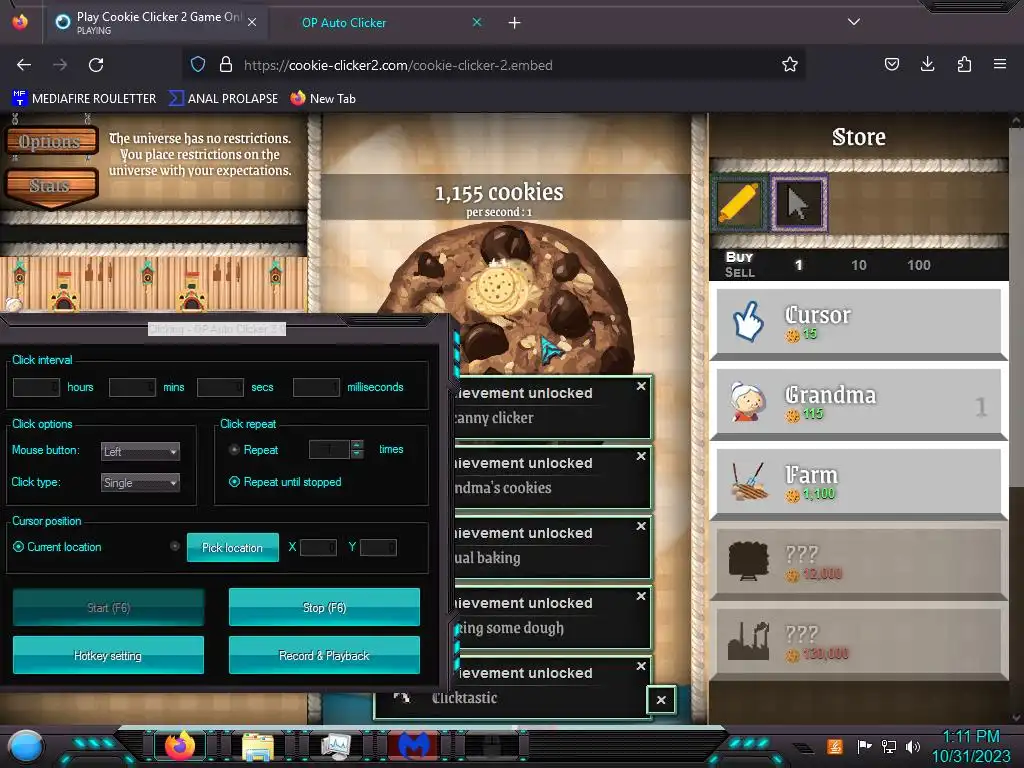This screenshot has height=768, width=1024.
Task: Dismiss the 'some dough' achievement notification
Action: click(641, 596)
